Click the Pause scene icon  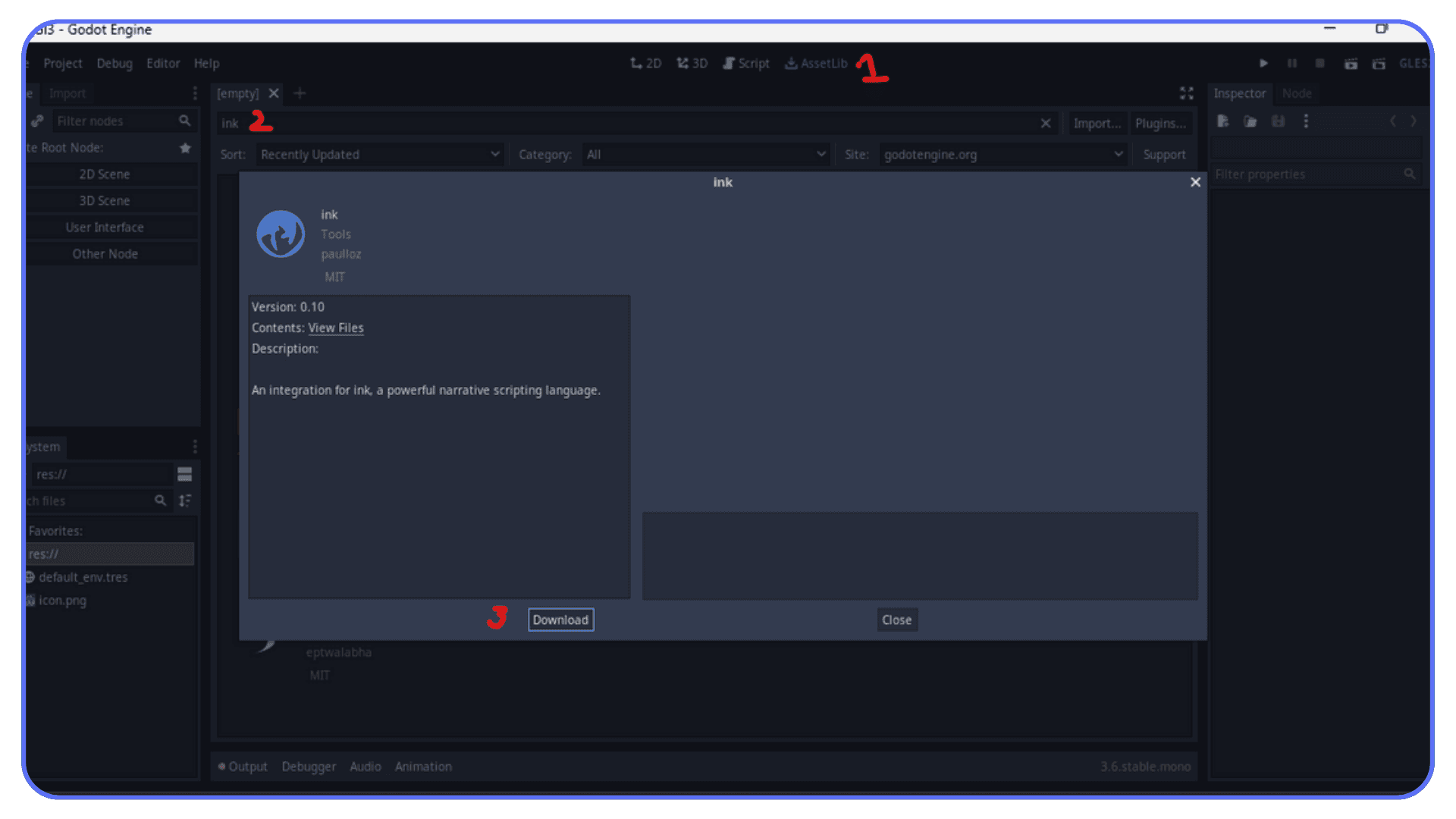click(1291, 63)
